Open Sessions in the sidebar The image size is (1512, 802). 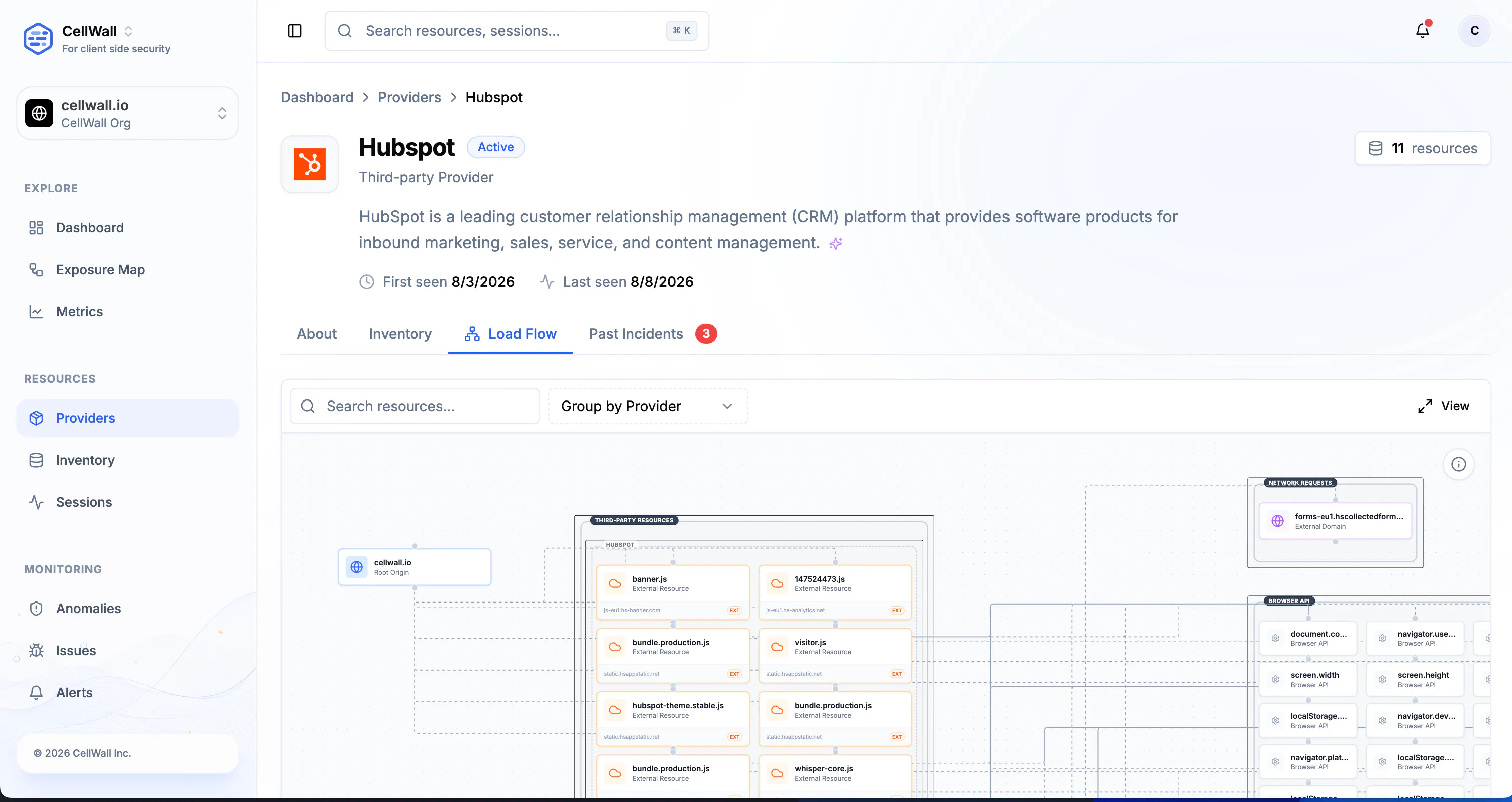(x=128, y=503)
